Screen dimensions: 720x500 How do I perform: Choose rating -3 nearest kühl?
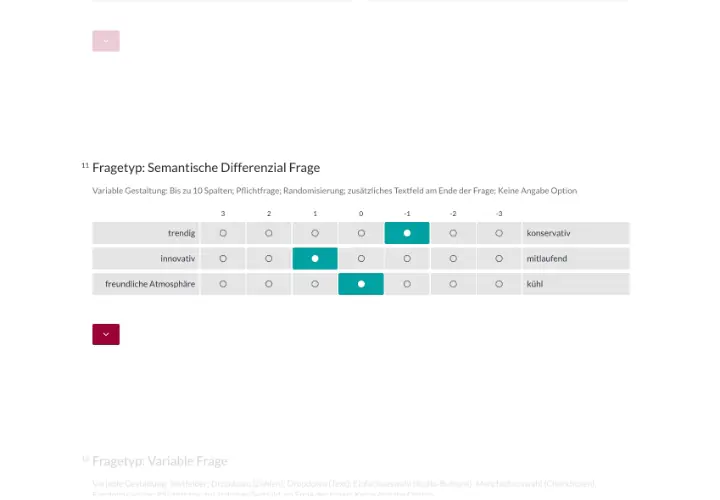[x=499, y=284]
